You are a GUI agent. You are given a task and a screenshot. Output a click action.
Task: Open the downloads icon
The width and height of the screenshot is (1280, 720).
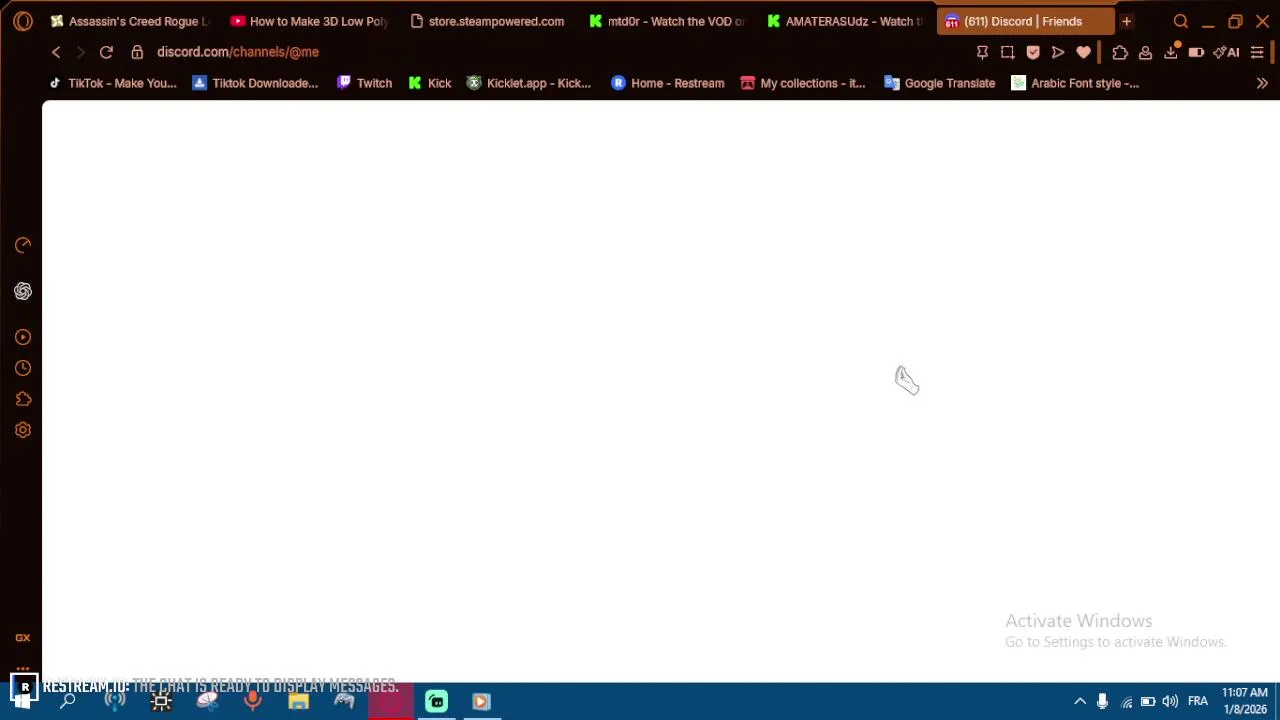[1171, 52]
